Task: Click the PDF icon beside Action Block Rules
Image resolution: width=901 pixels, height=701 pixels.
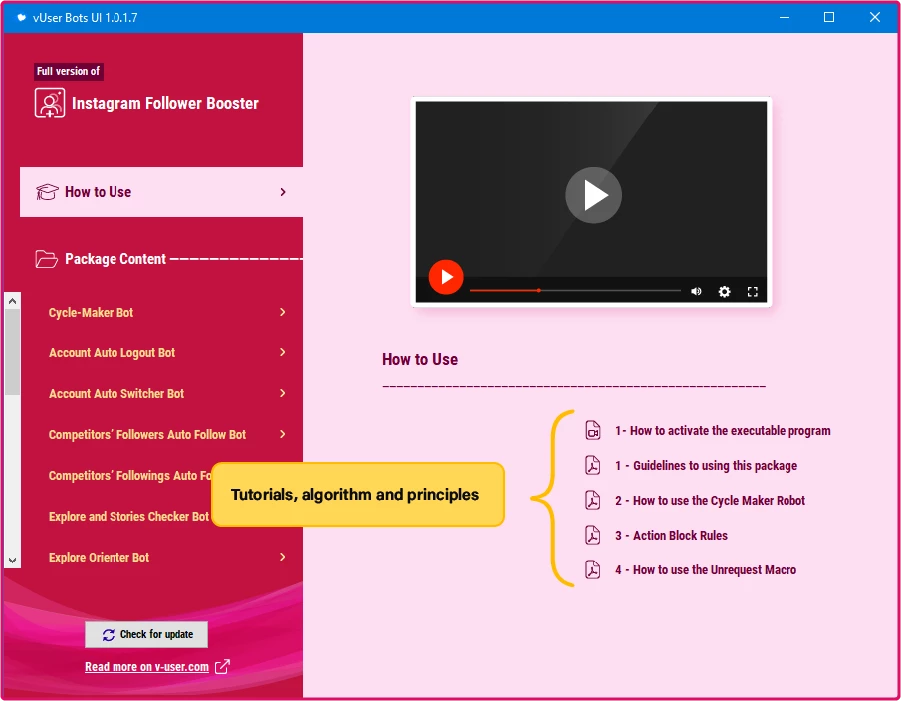Action: [592, 536]
